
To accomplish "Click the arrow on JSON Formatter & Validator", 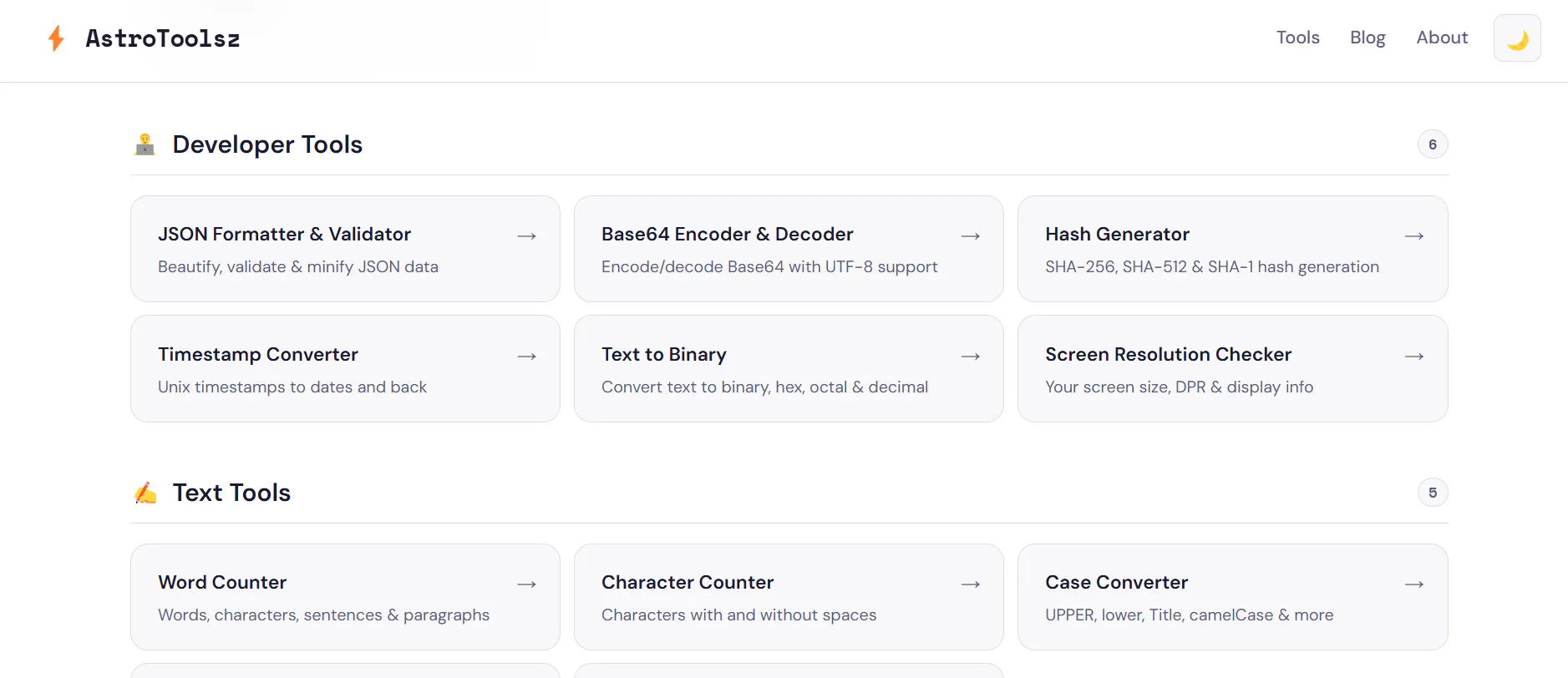I will pyautogui.click(x=526, y=236).
